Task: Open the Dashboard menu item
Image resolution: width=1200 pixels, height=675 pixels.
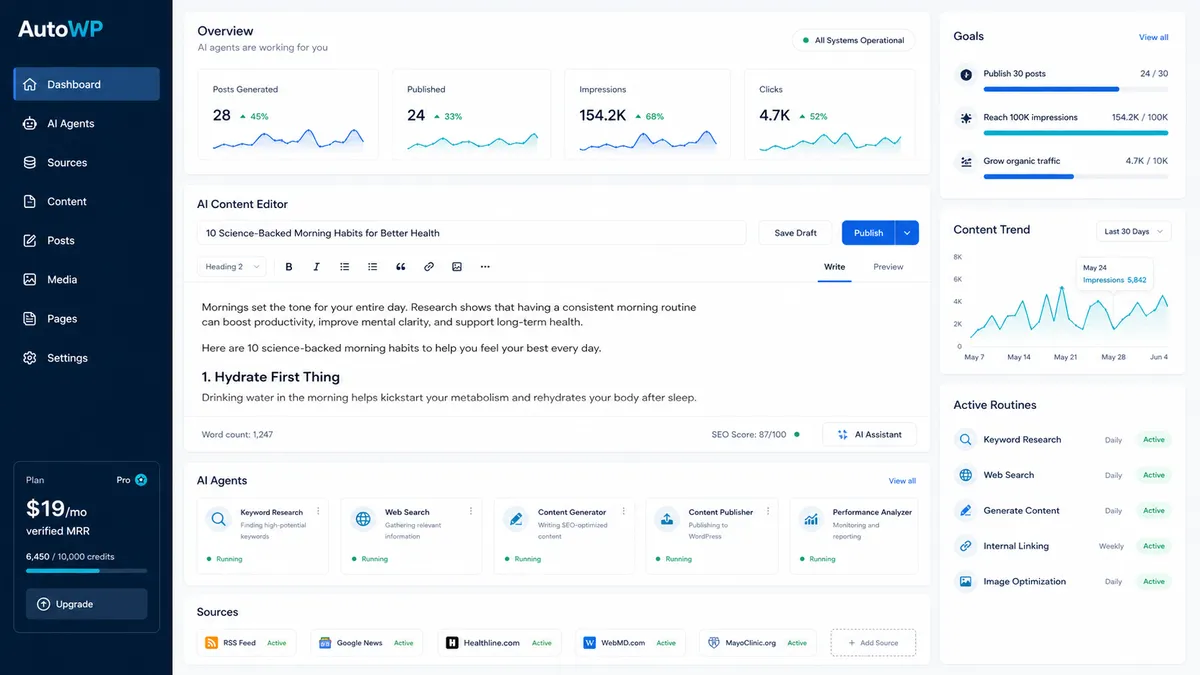Action: [86, 84]
